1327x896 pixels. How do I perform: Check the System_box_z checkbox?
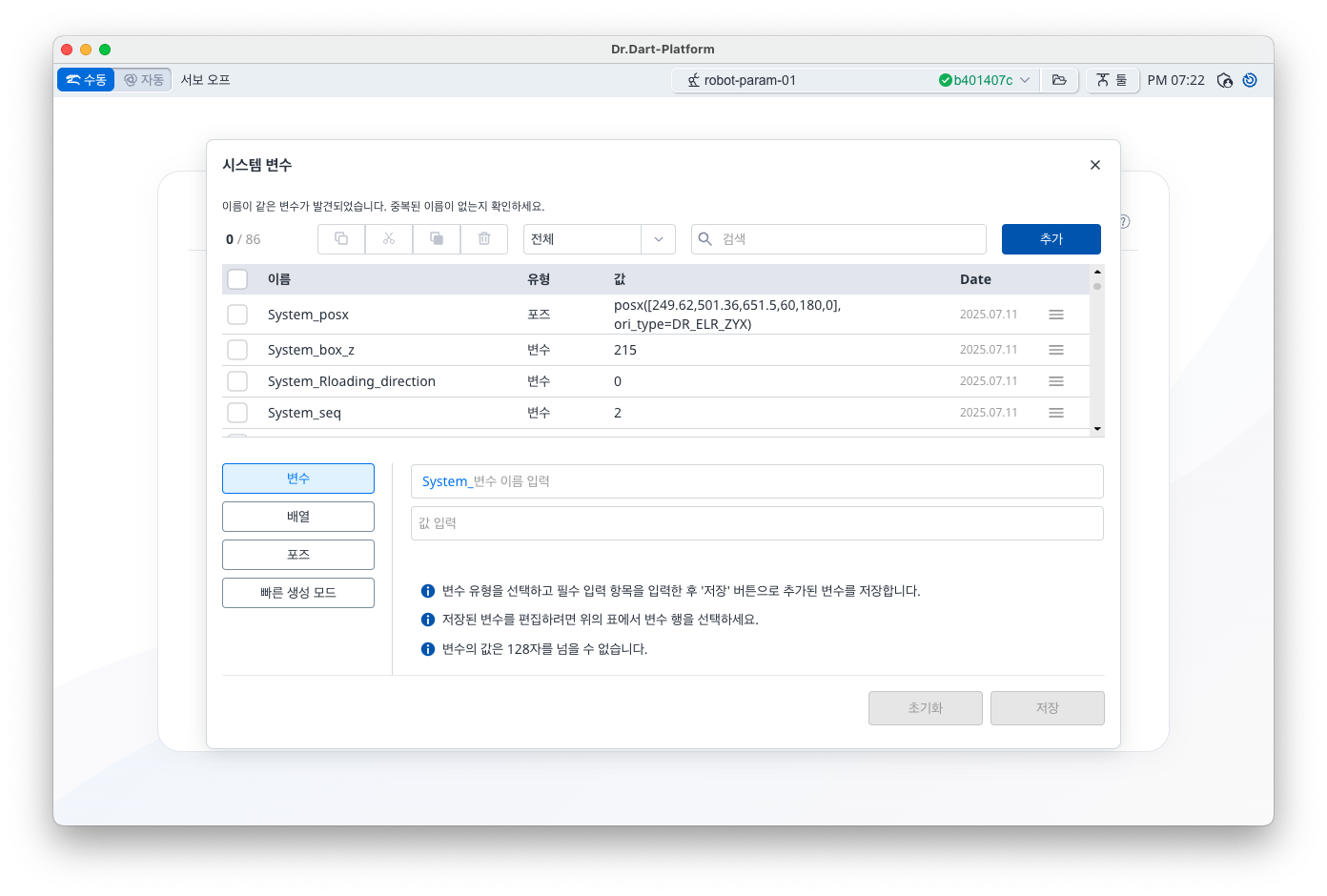pos(237,350)
